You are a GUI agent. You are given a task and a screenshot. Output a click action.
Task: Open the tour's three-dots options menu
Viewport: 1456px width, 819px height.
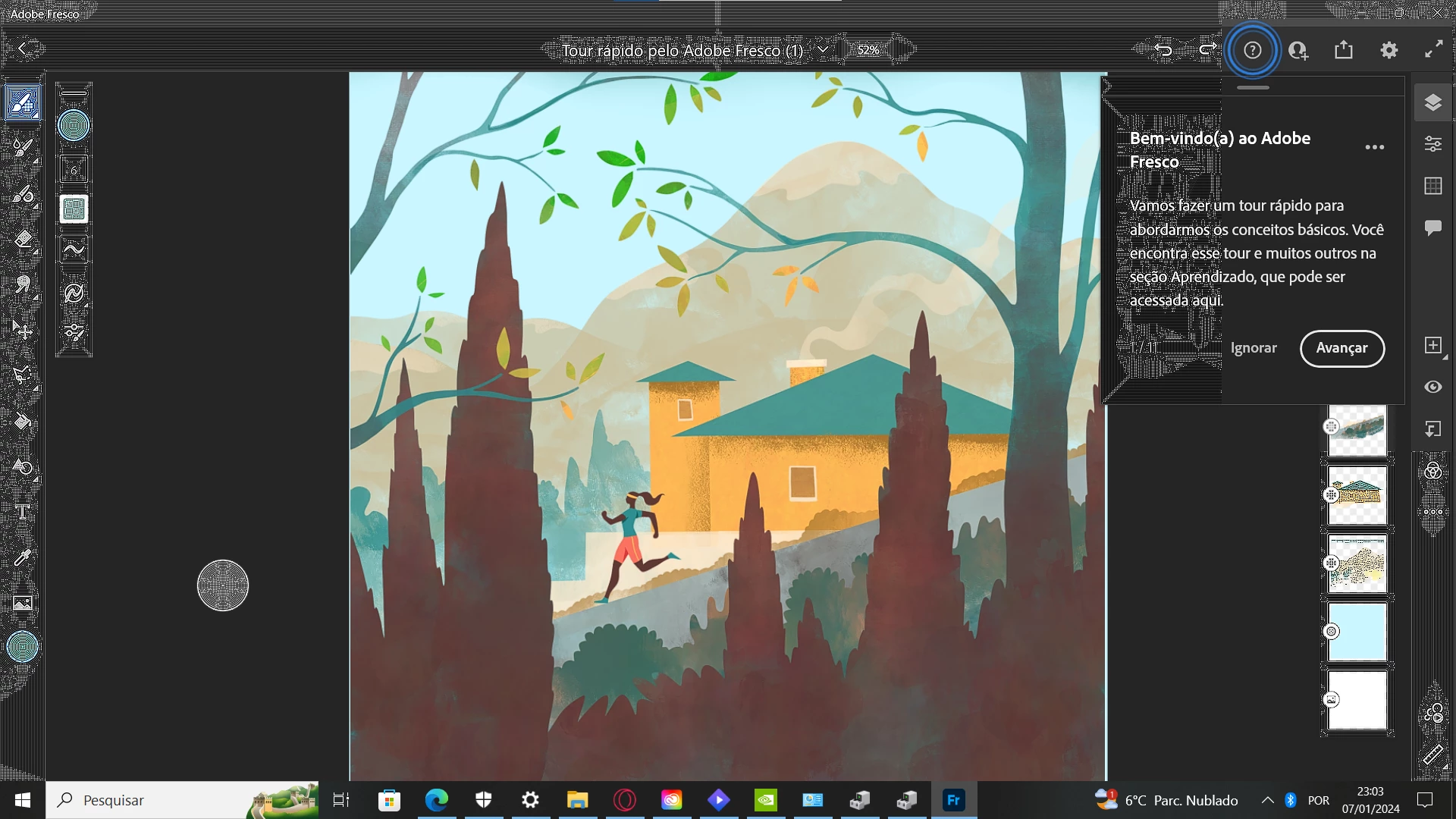(x=1374, y=148)
